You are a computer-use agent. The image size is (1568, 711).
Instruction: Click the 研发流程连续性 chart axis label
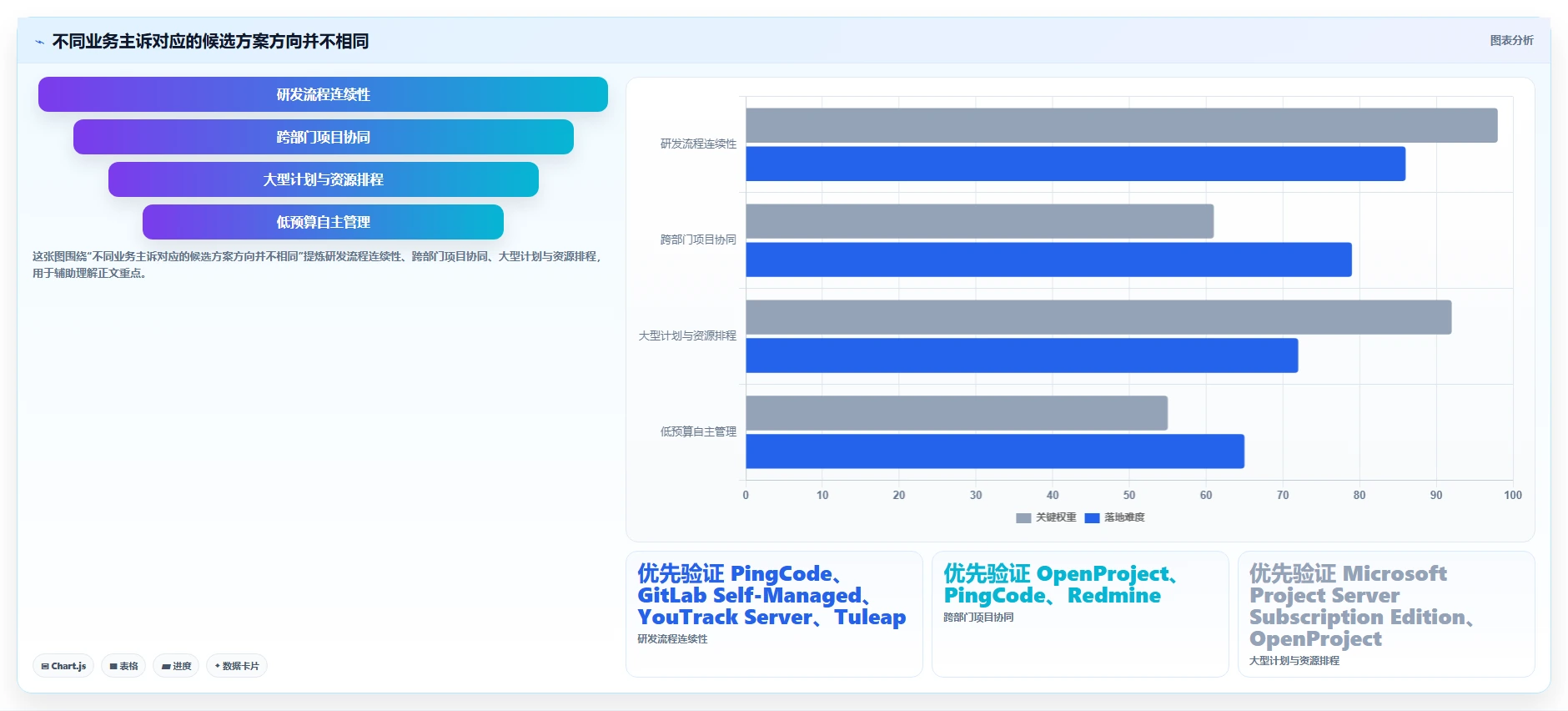click(698, 144)
